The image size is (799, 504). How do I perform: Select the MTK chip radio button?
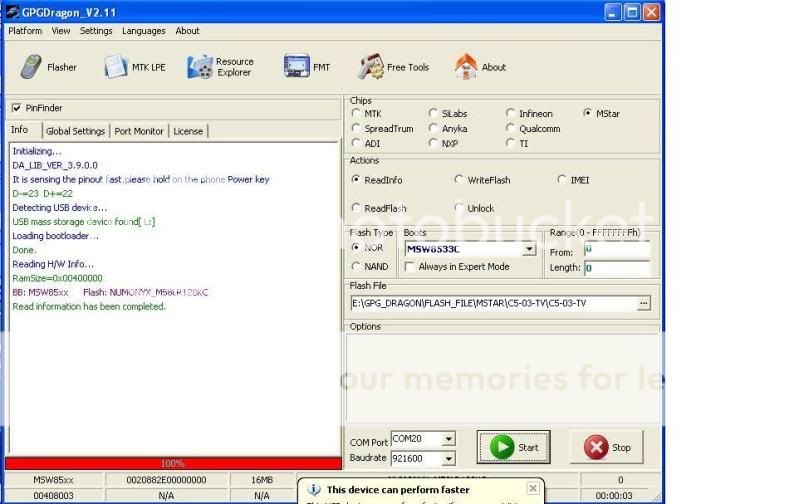pos(356,113)
